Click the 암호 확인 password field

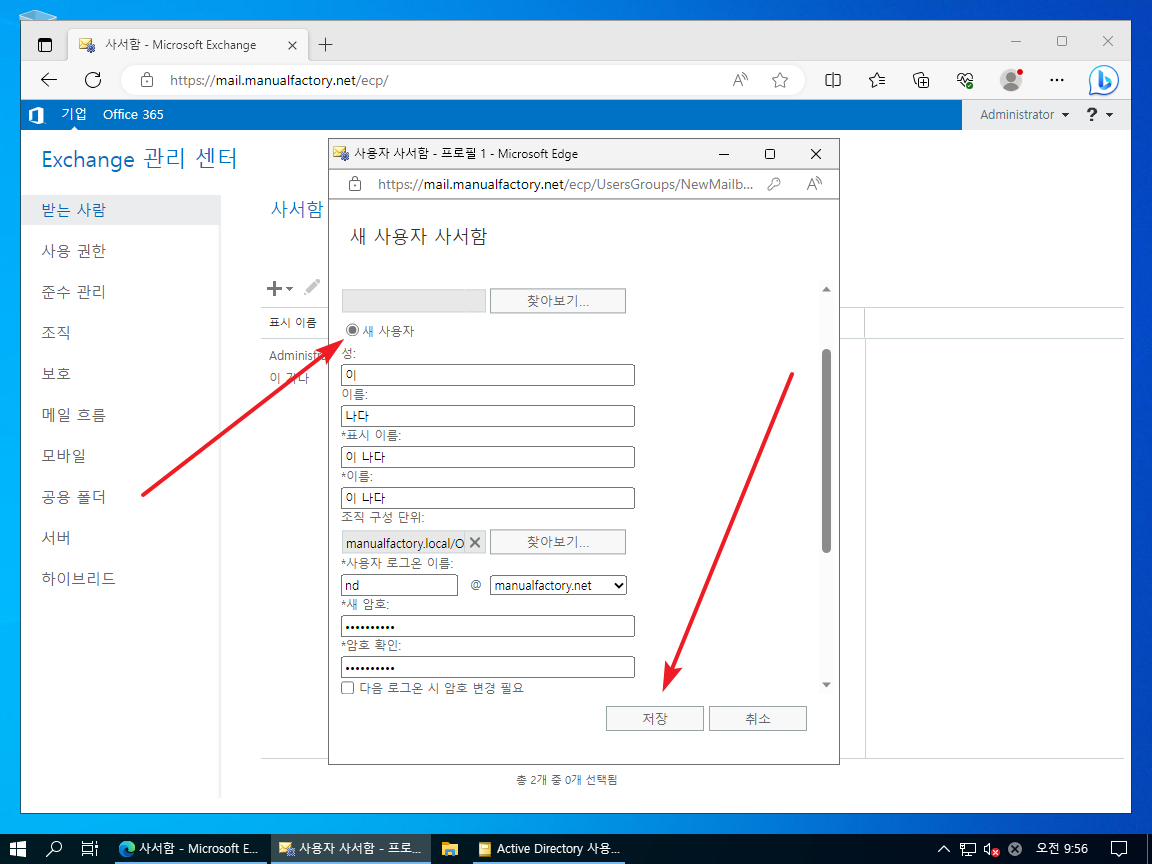click(488, 667)
